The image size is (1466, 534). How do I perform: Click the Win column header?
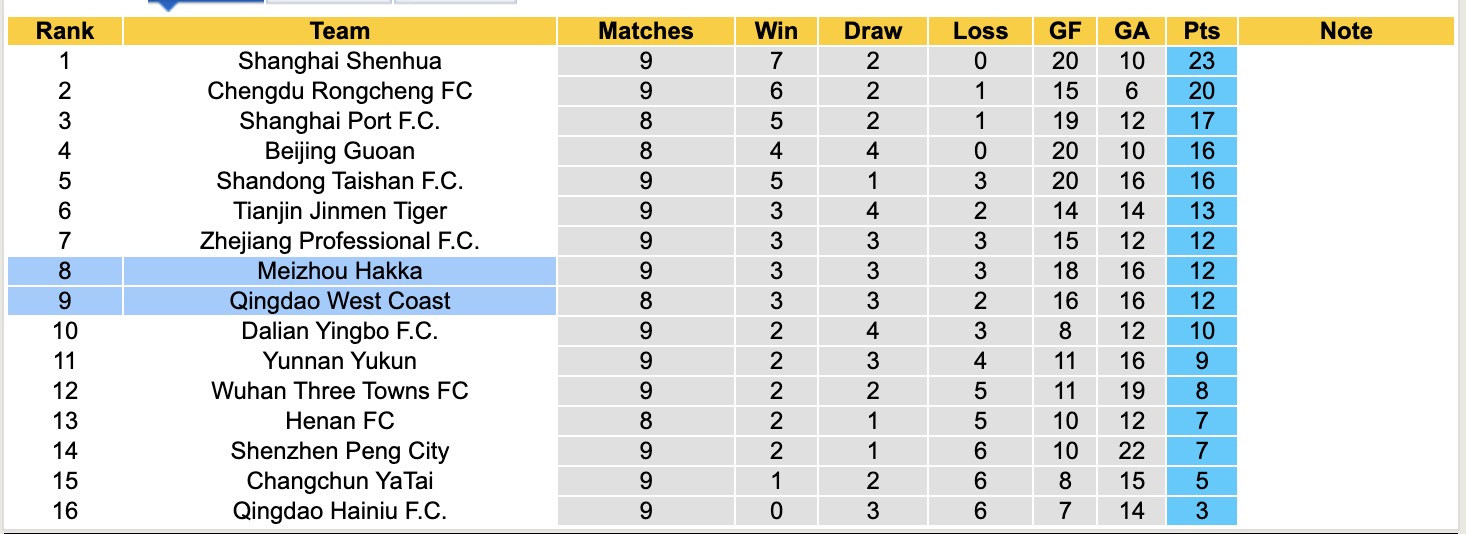click(x=776, y=31)
